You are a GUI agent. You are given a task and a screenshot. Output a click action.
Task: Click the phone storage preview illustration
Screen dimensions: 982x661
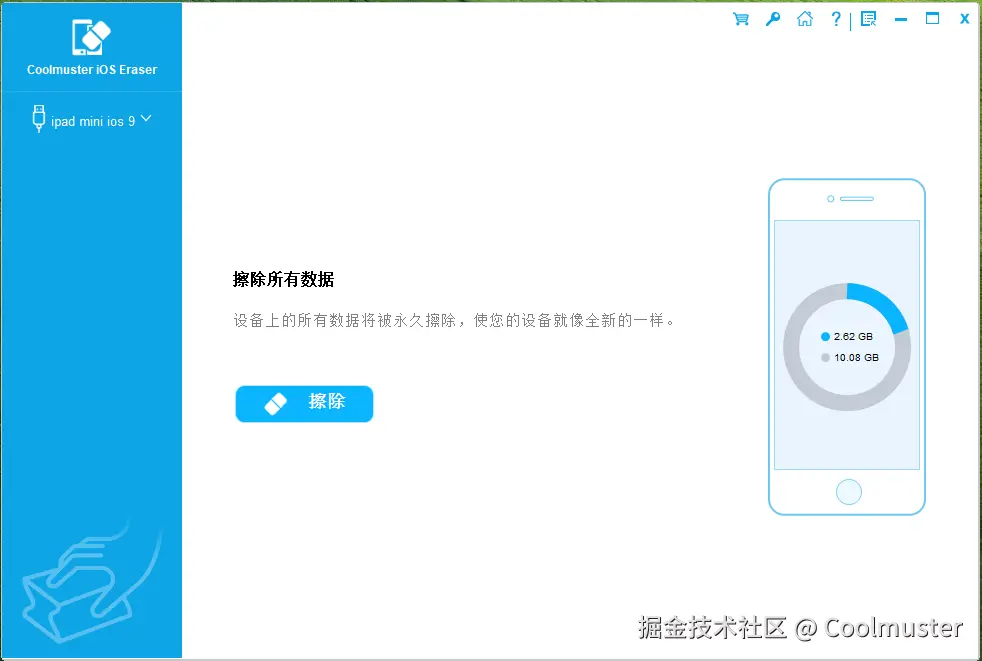[x=847, y=345]
